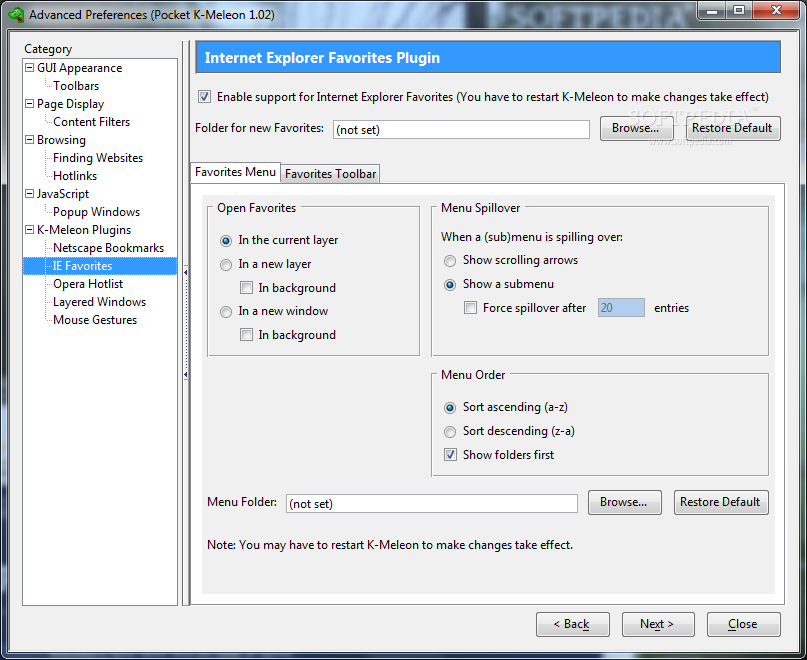The width and height of the screenshot is (807, 660).
Task: Open the Content Filters category
Action: [x=91, y=122]
